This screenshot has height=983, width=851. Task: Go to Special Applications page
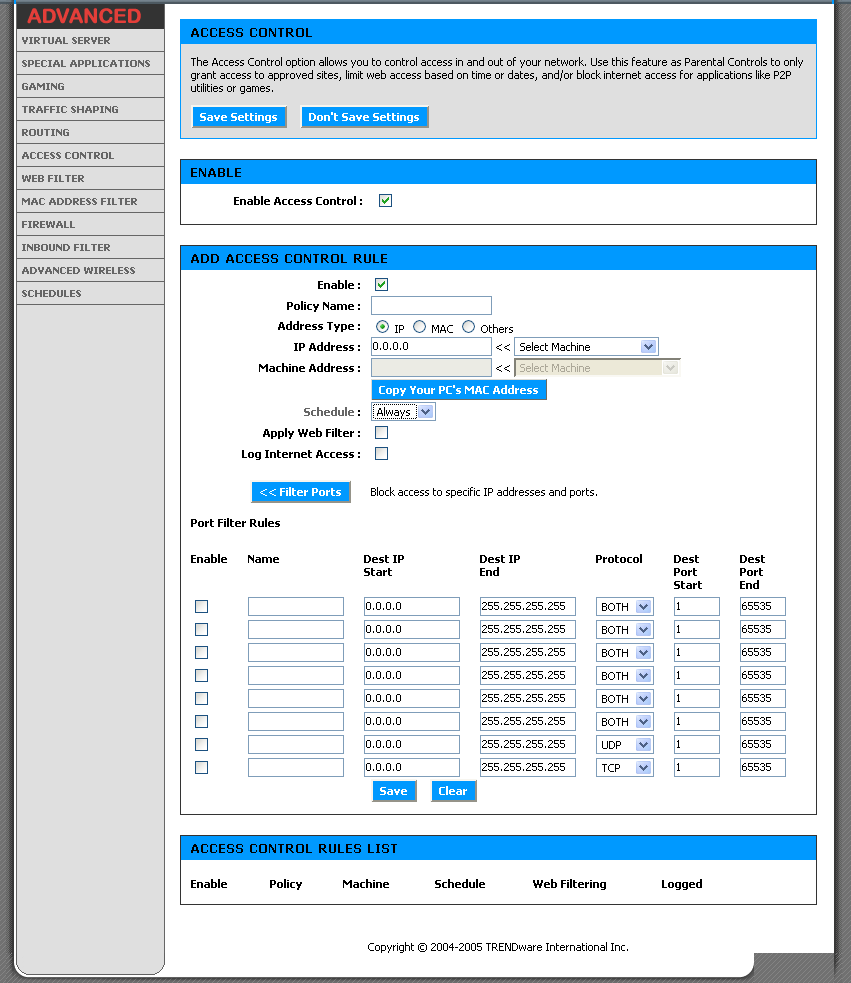coord(90,63)
